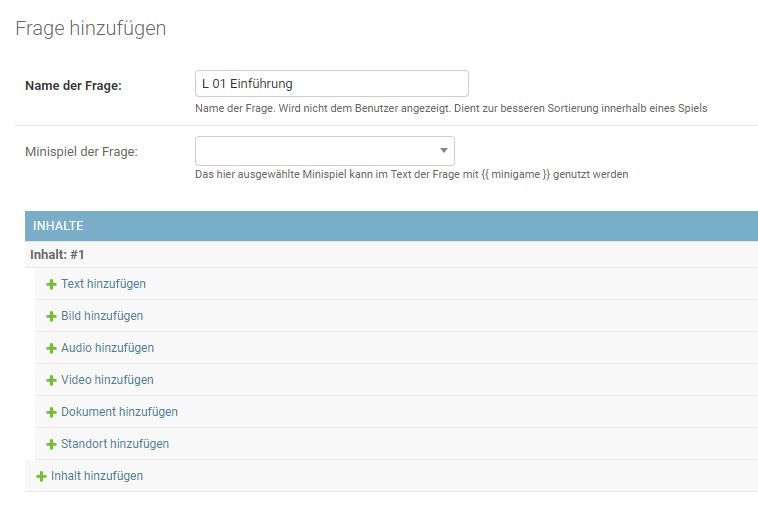Click the Name der Frage label
The width and height of the screenshot is (758, 531).
click(x=73, y=86)
